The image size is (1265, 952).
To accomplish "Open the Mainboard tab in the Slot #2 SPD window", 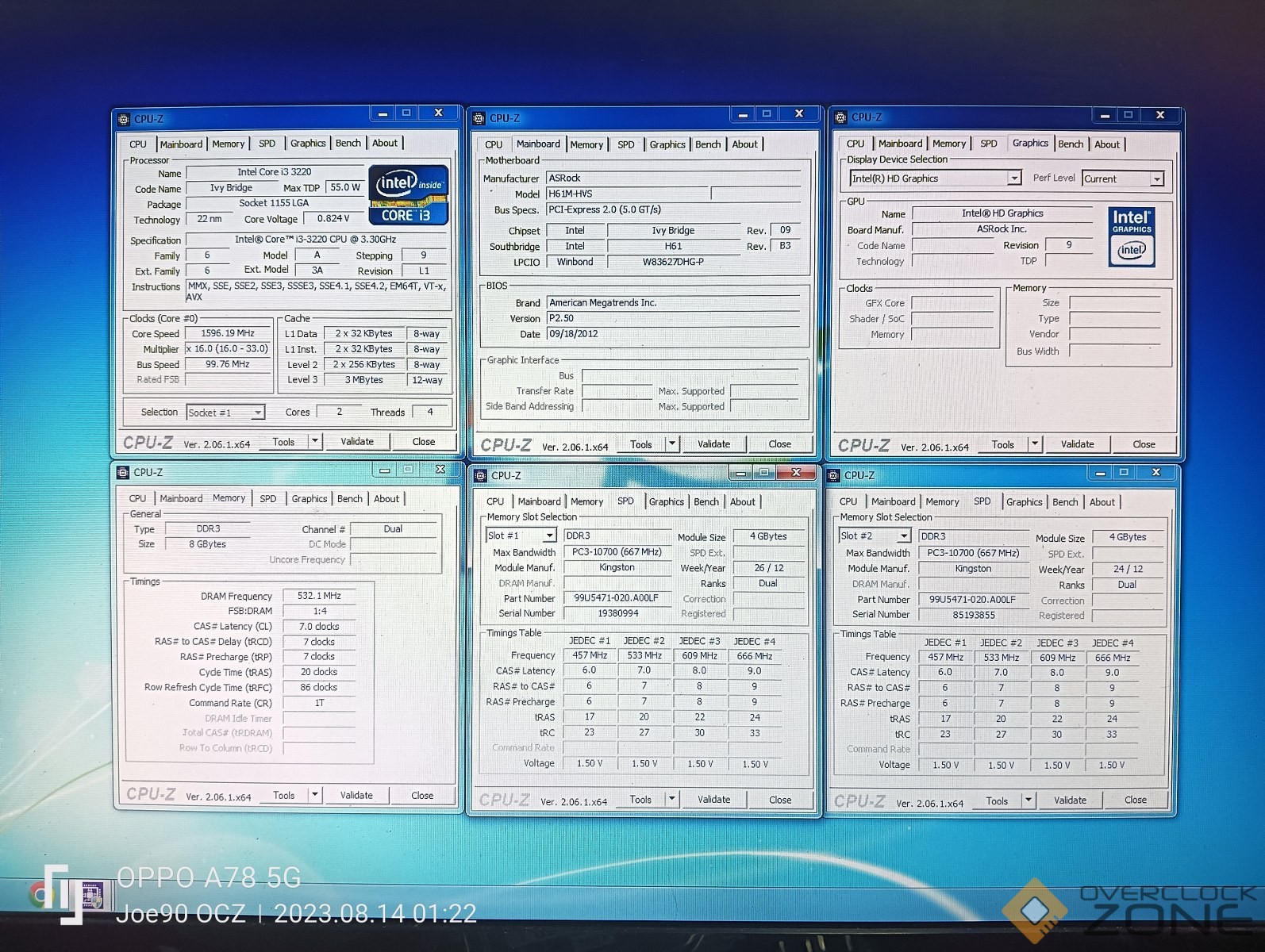I will pyautogui.click(x=893, y=502).
